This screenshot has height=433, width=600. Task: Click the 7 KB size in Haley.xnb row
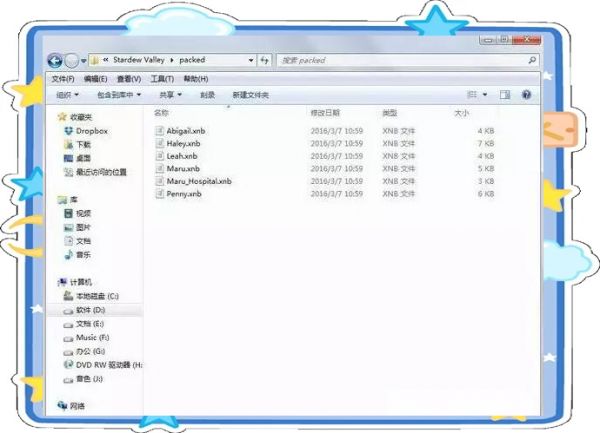pyautogui.click(x=486, y=143)
